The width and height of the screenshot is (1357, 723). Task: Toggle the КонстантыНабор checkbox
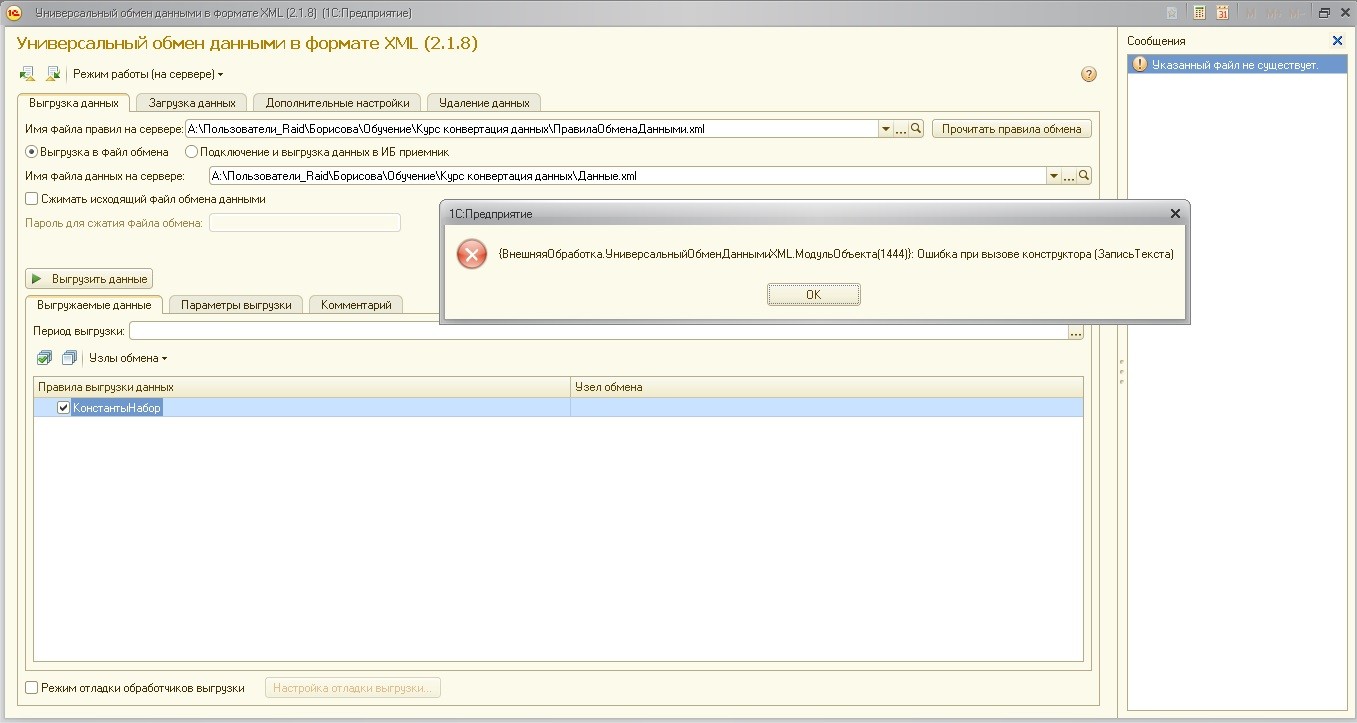tap(64, 408)
